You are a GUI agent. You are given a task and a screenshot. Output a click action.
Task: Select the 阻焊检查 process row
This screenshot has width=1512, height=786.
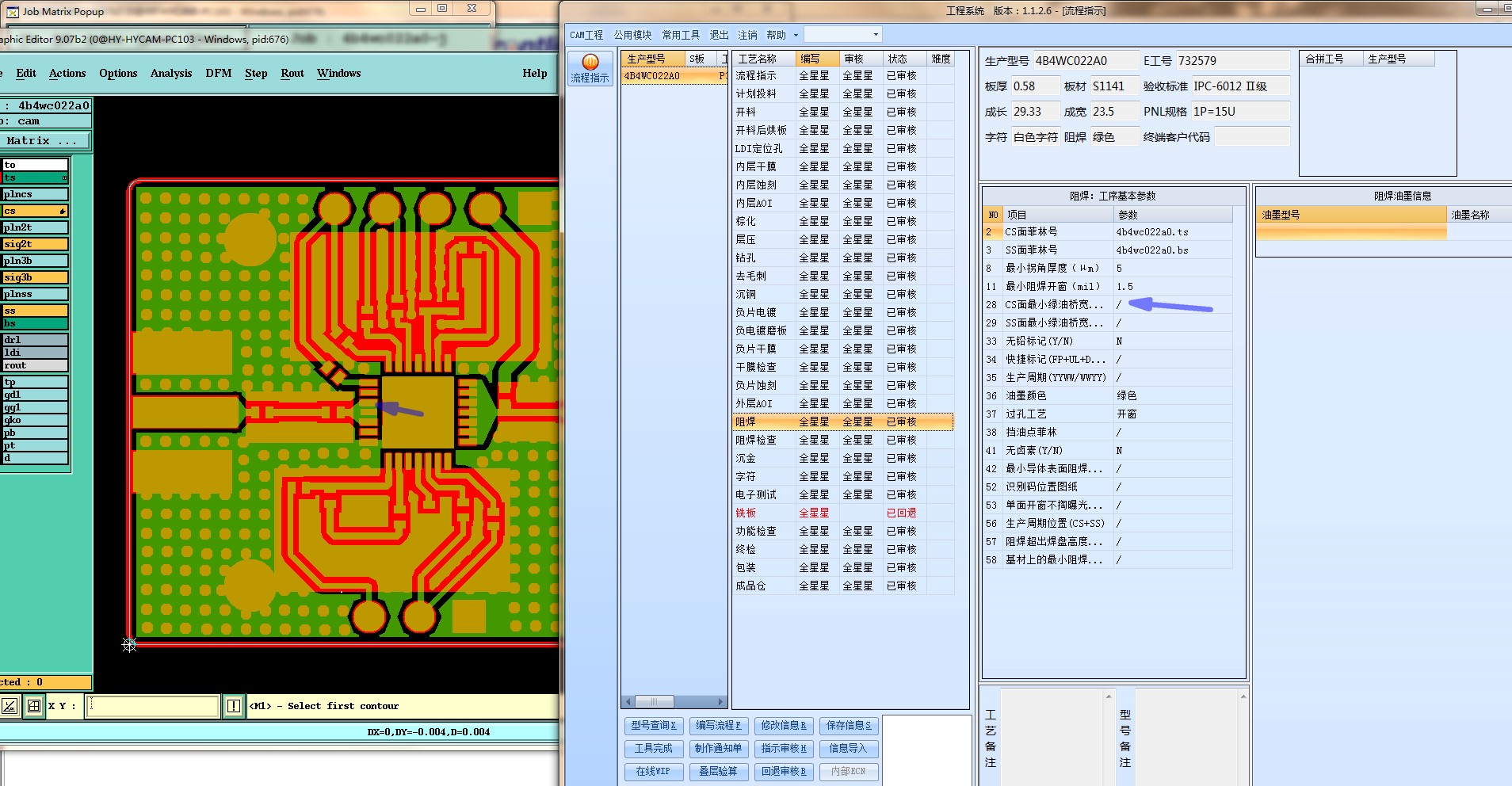click(843, 441)
